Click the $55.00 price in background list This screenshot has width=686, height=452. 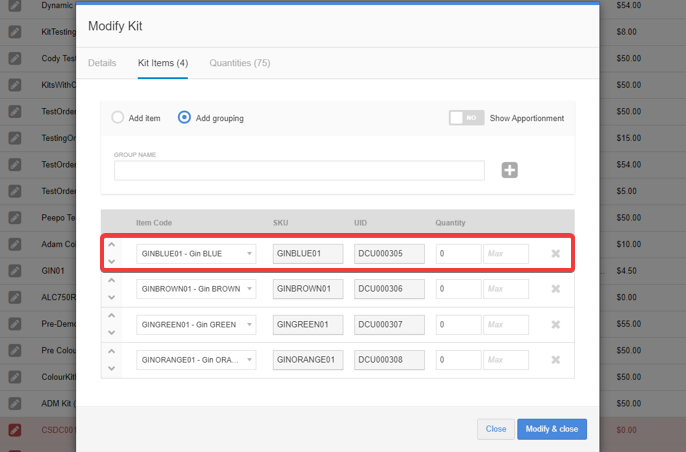click(x=629, y=324)
